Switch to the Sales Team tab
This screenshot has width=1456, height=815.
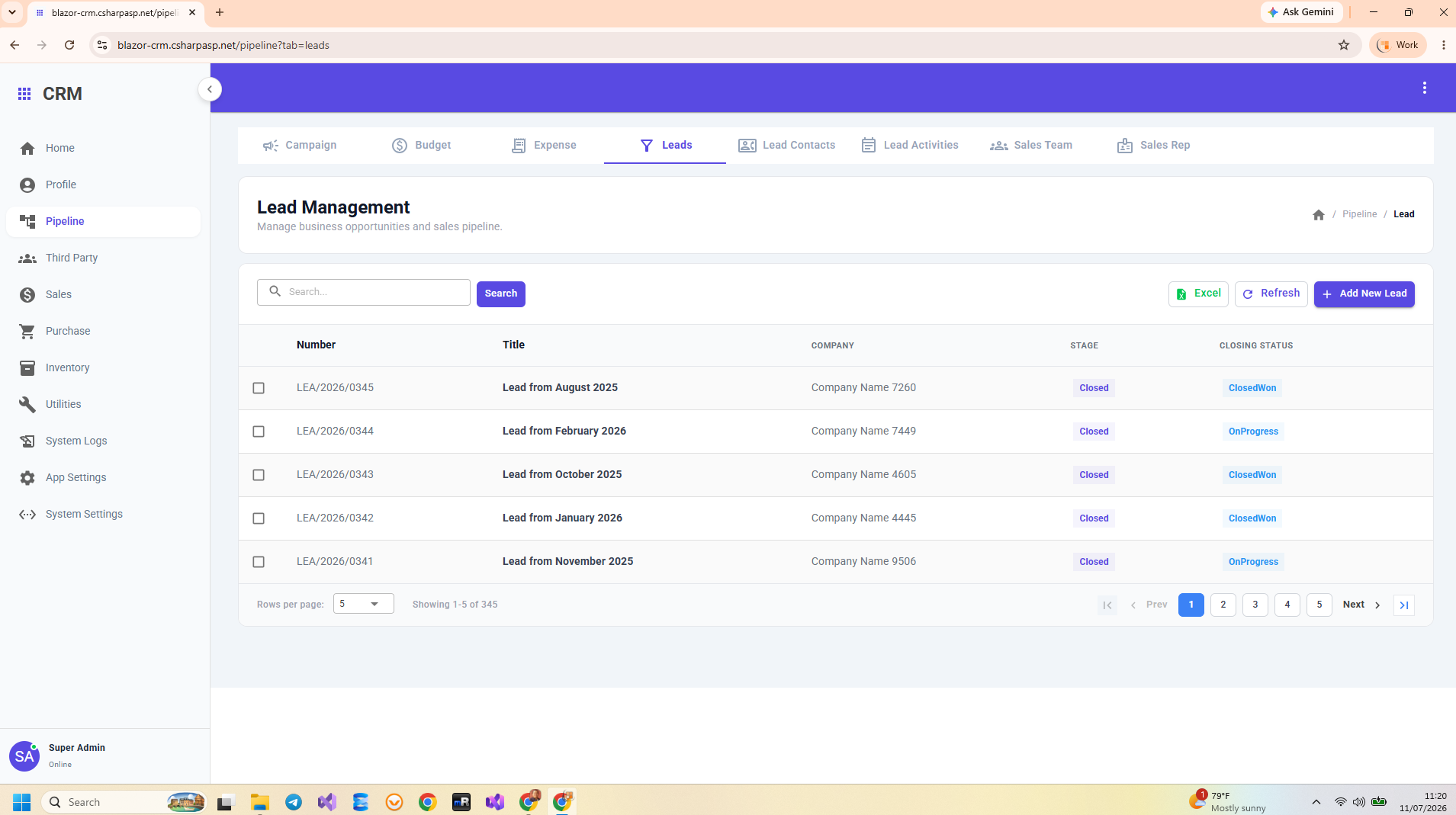tap(1031, 146)
